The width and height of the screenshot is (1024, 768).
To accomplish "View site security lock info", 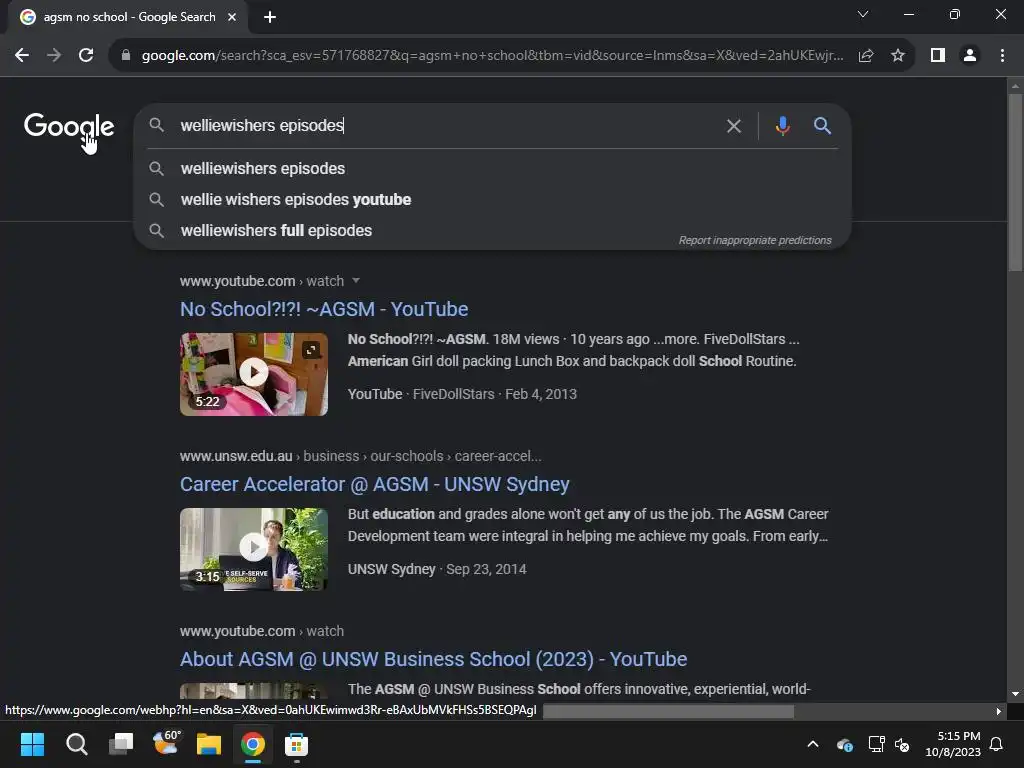I will [x=126, y=56].
